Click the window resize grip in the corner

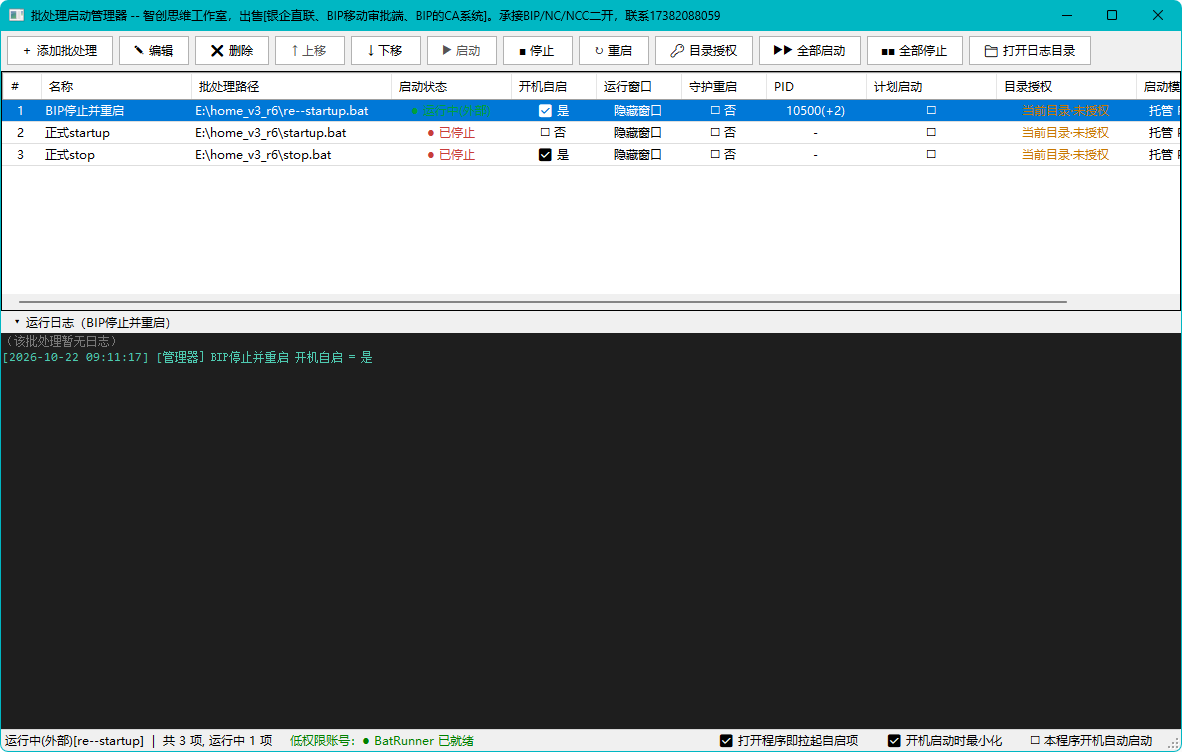(x=1174, y=743)
